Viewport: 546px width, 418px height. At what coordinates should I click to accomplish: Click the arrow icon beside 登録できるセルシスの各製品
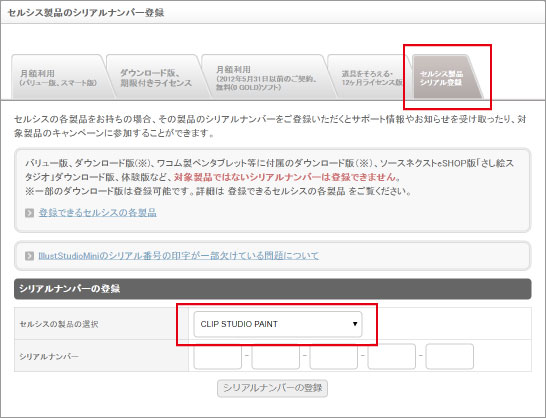coord(30,213)
